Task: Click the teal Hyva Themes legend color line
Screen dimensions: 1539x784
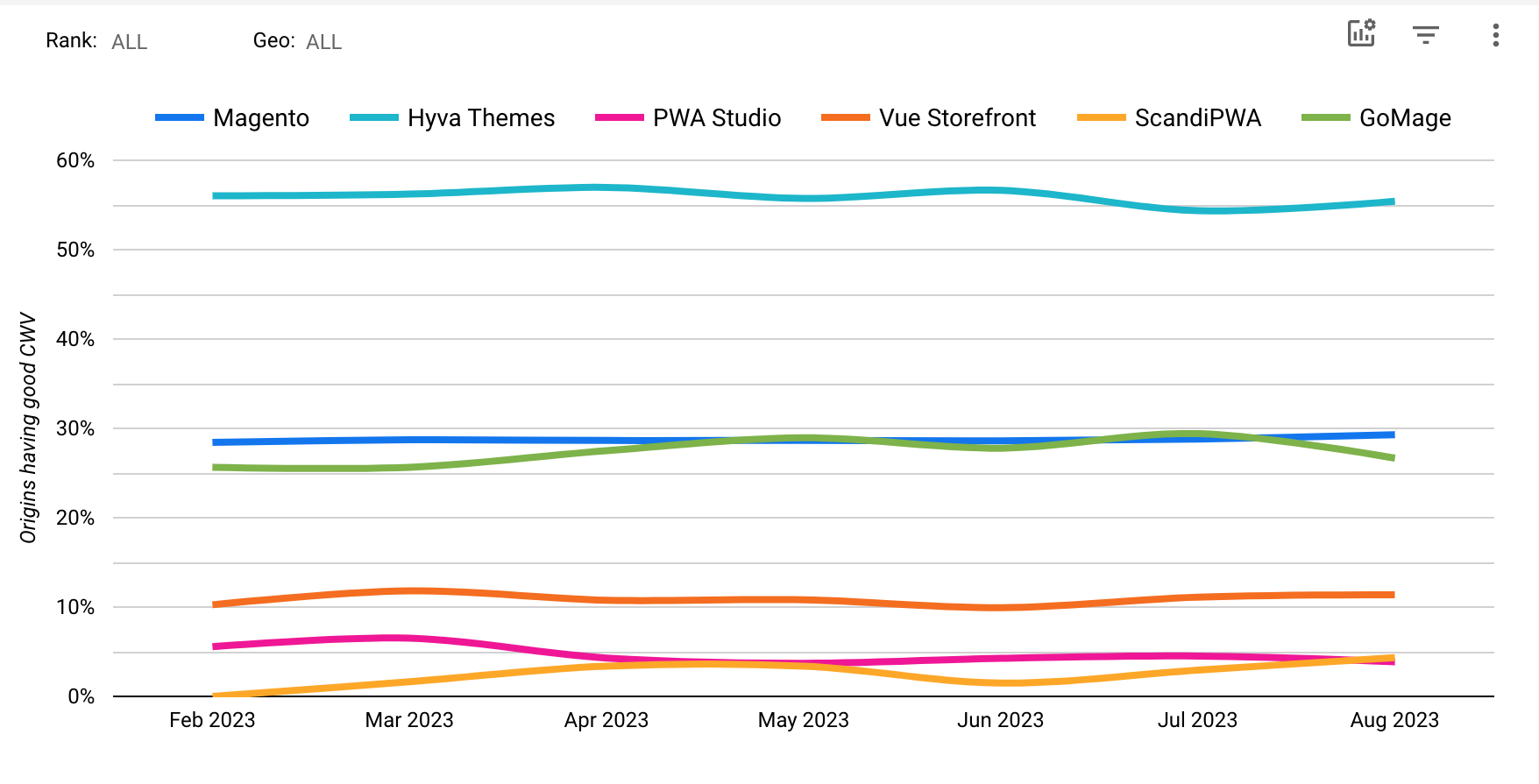Action: (374, 117)
